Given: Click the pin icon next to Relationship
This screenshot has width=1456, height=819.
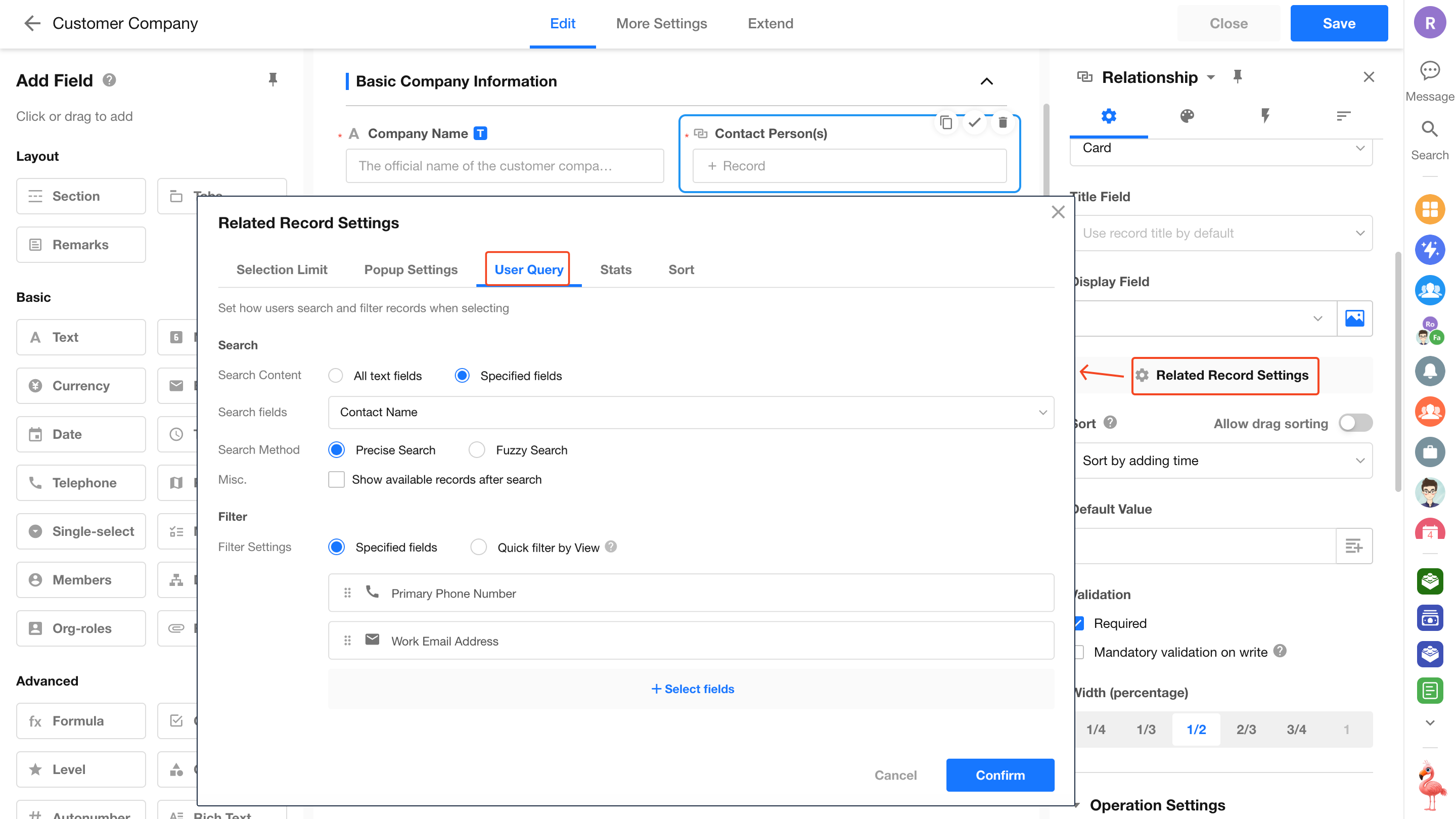Looking at the screenshot, I should (1237, 77).
